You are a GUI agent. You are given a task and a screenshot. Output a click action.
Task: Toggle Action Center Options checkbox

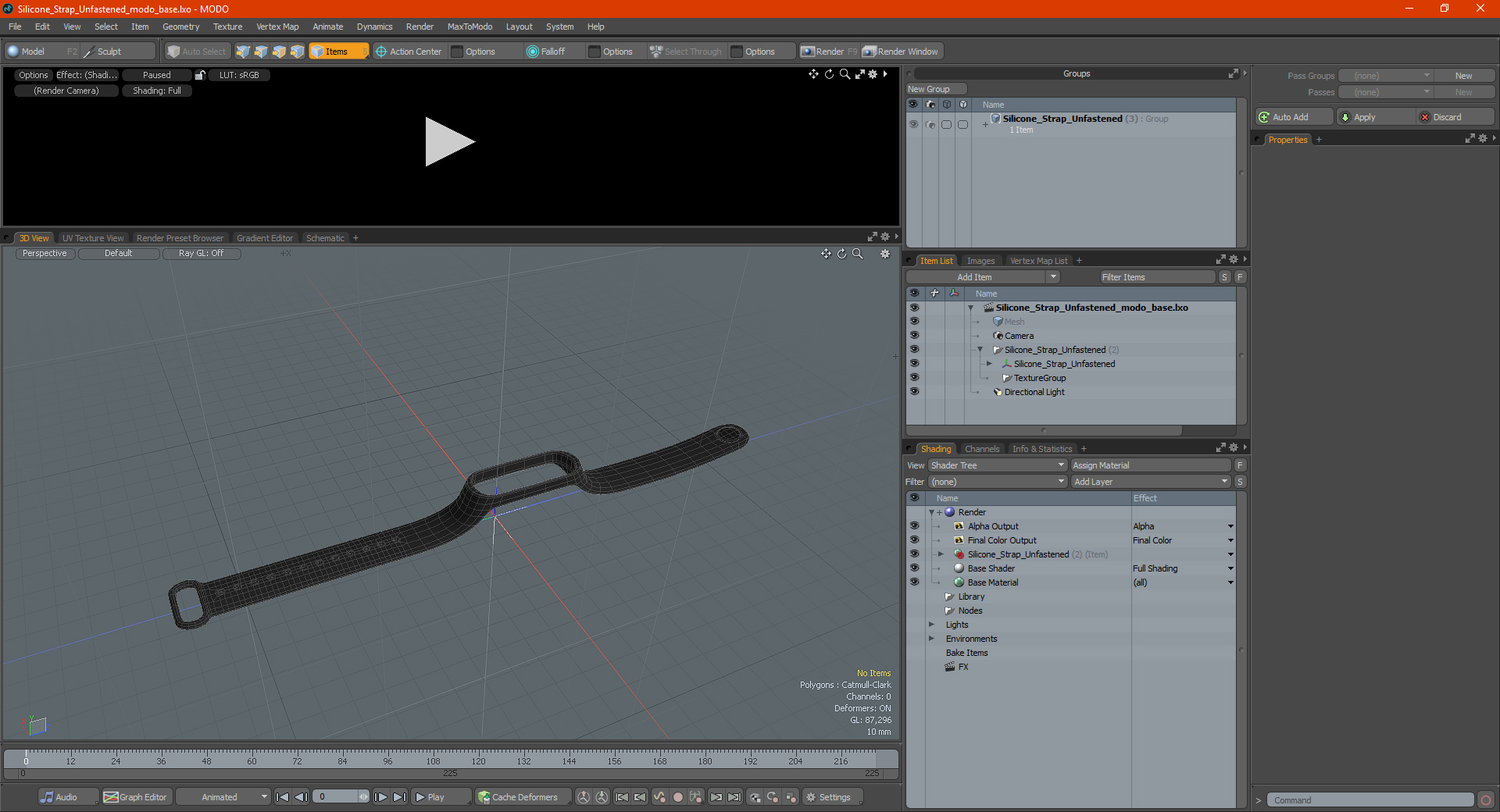[x=458, y=52]
